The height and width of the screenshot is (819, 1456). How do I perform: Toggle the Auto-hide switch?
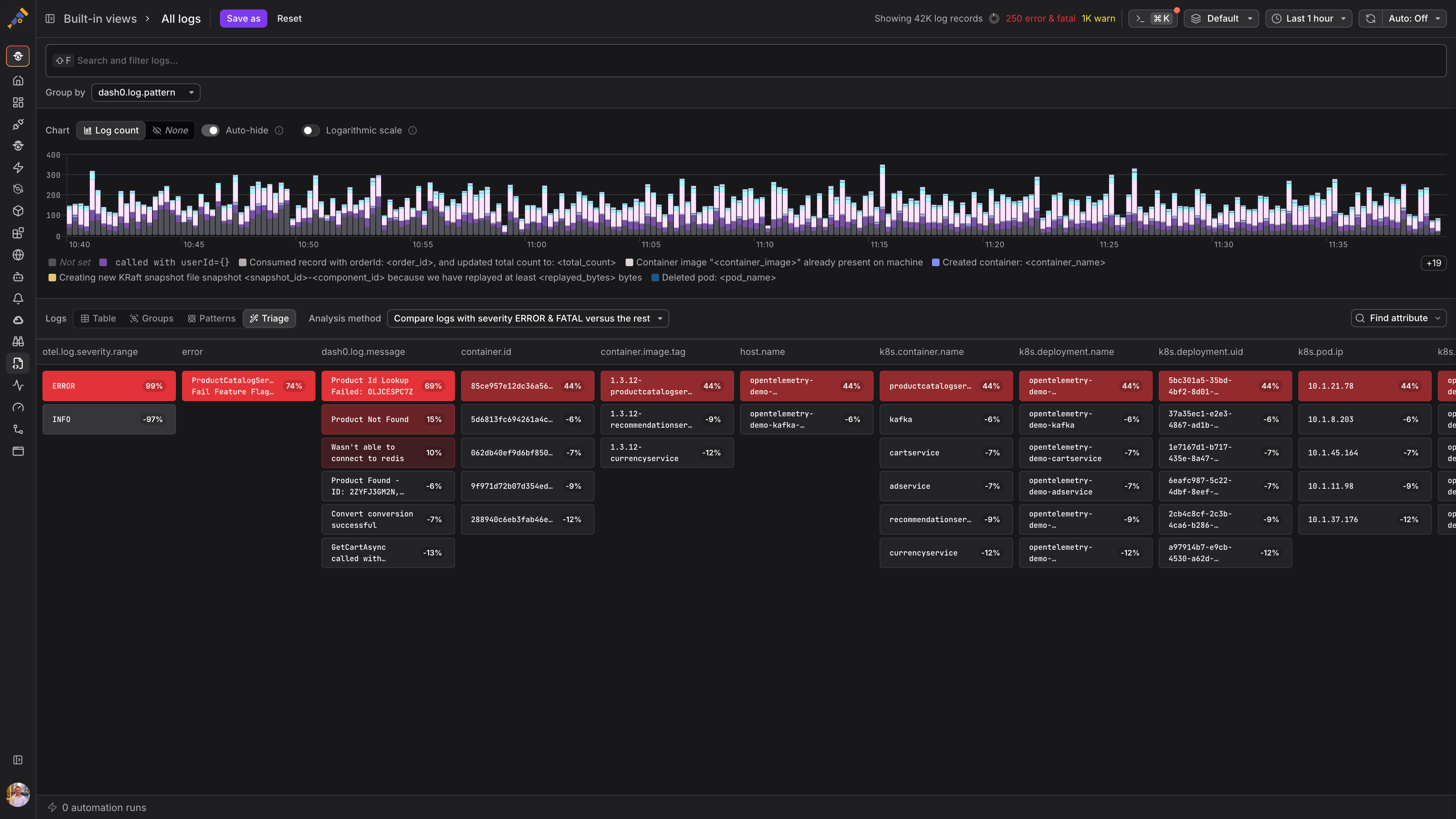coord(210,130)
